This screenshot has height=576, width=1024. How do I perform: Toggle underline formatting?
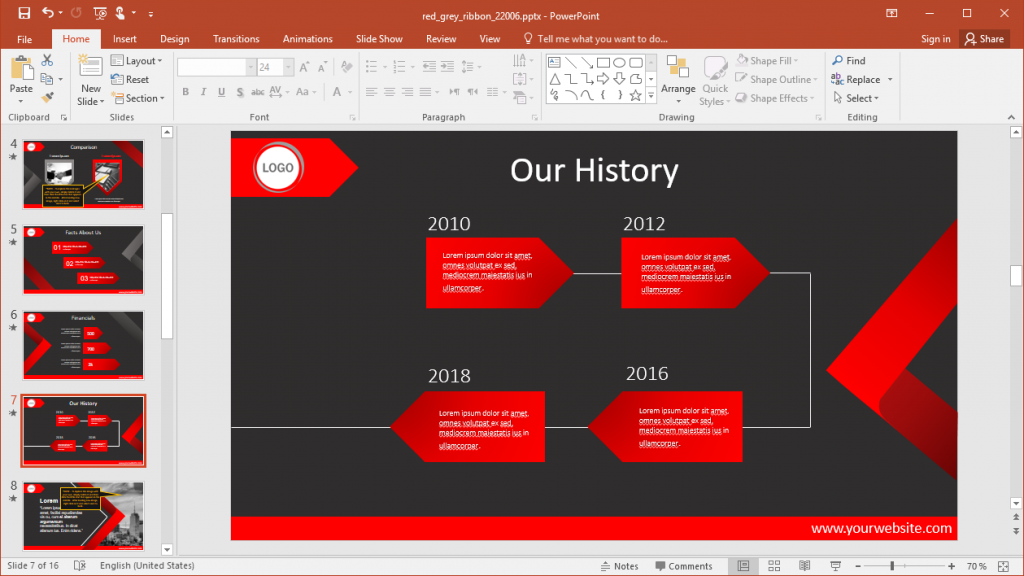219,91
